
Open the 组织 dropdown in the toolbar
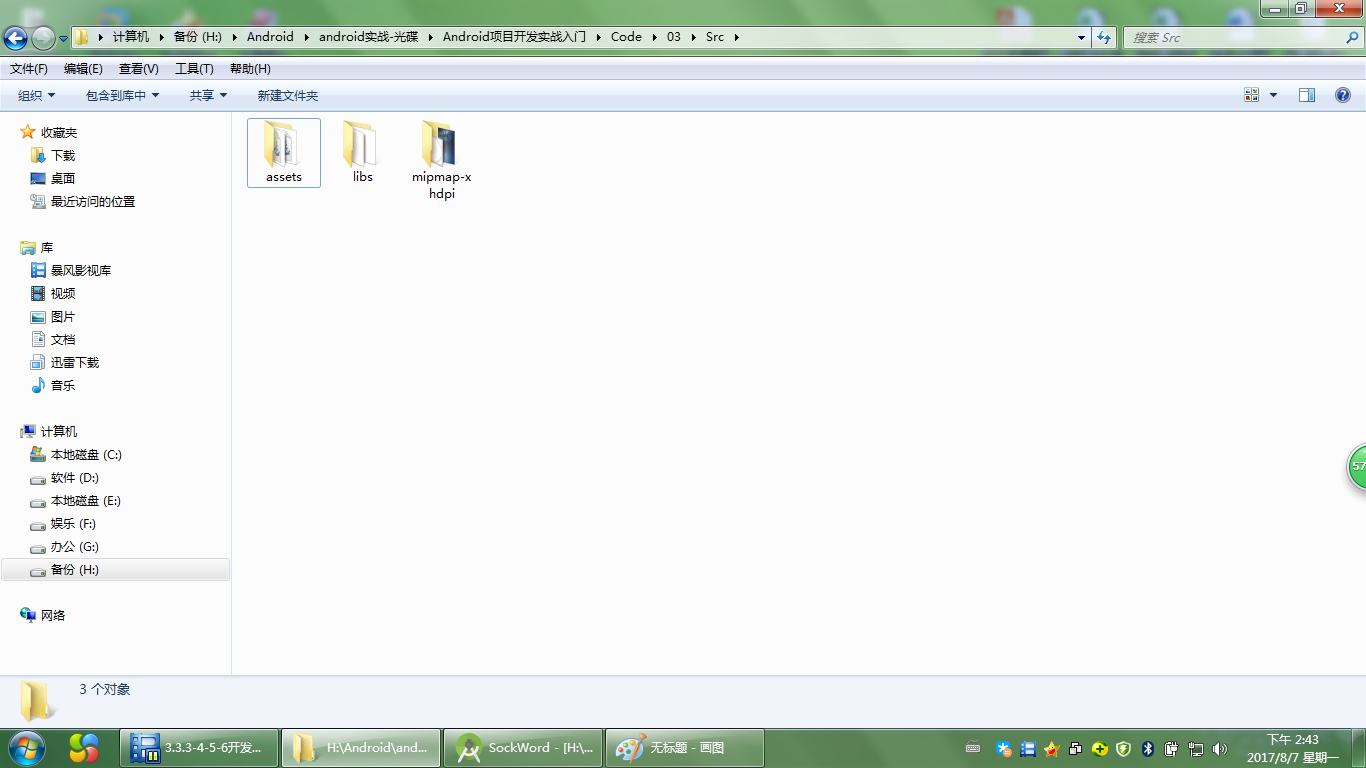pos(37,95)
